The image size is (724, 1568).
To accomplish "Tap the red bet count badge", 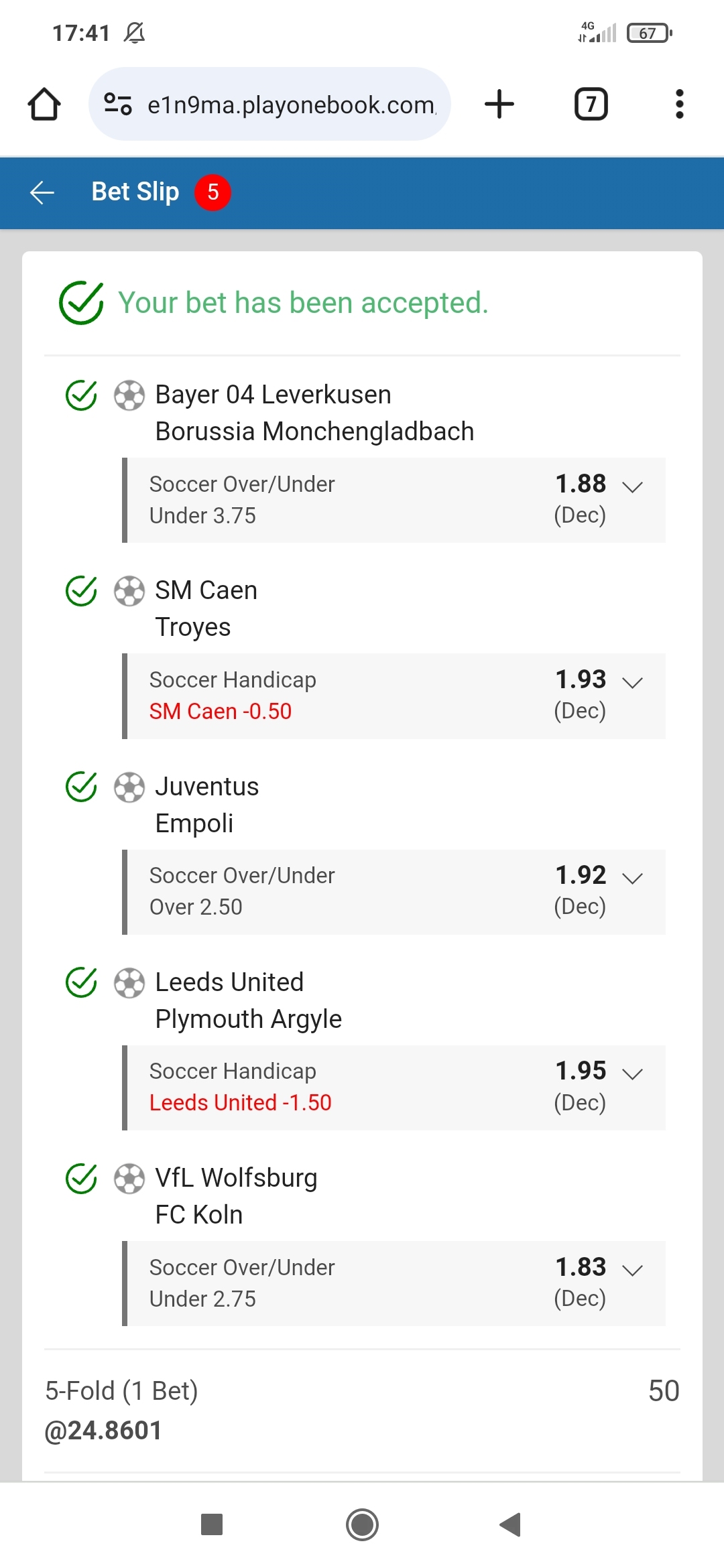I will tap(213, 192).
